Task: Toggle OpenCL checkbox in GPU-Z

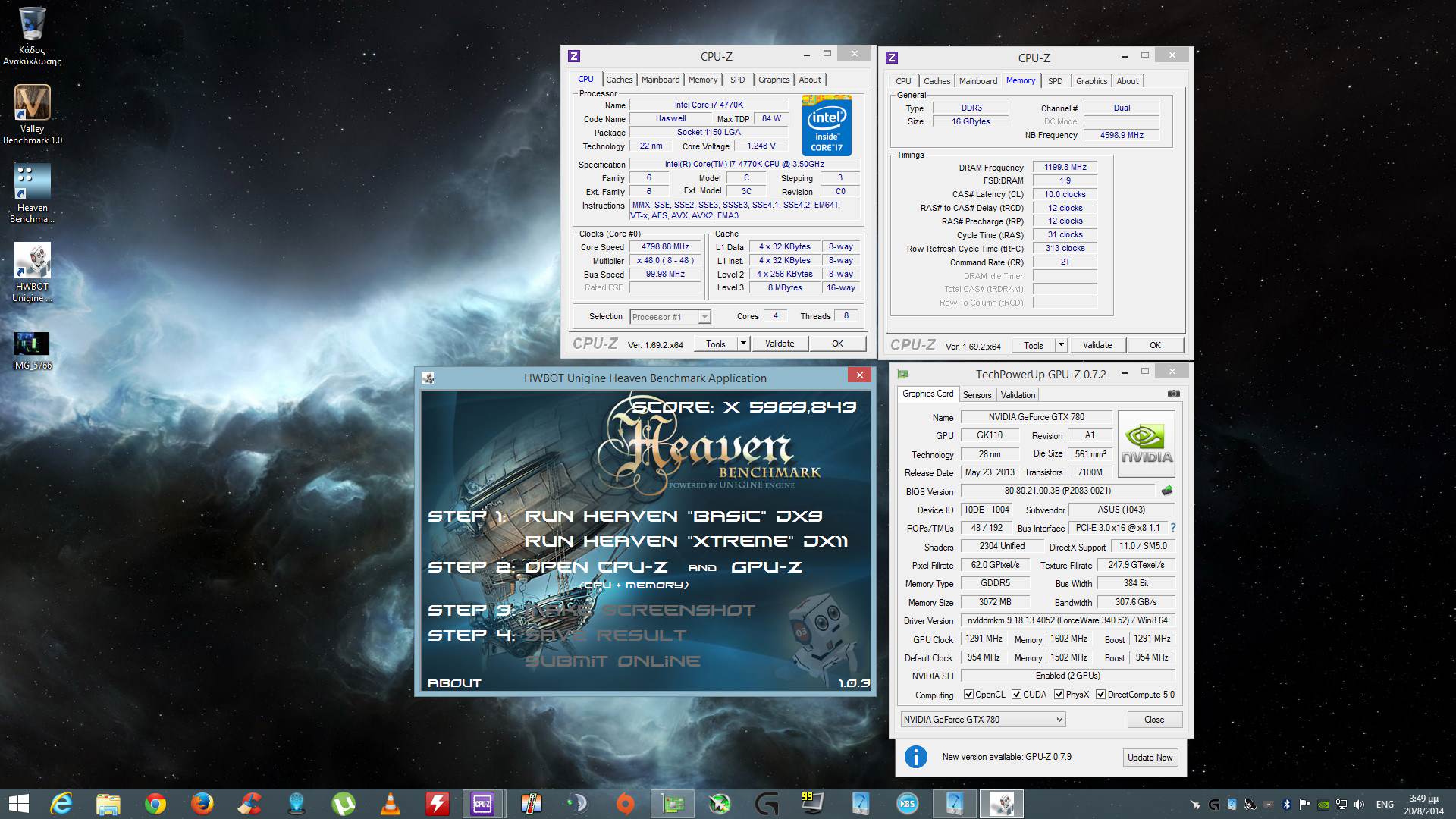Action: 968,695
